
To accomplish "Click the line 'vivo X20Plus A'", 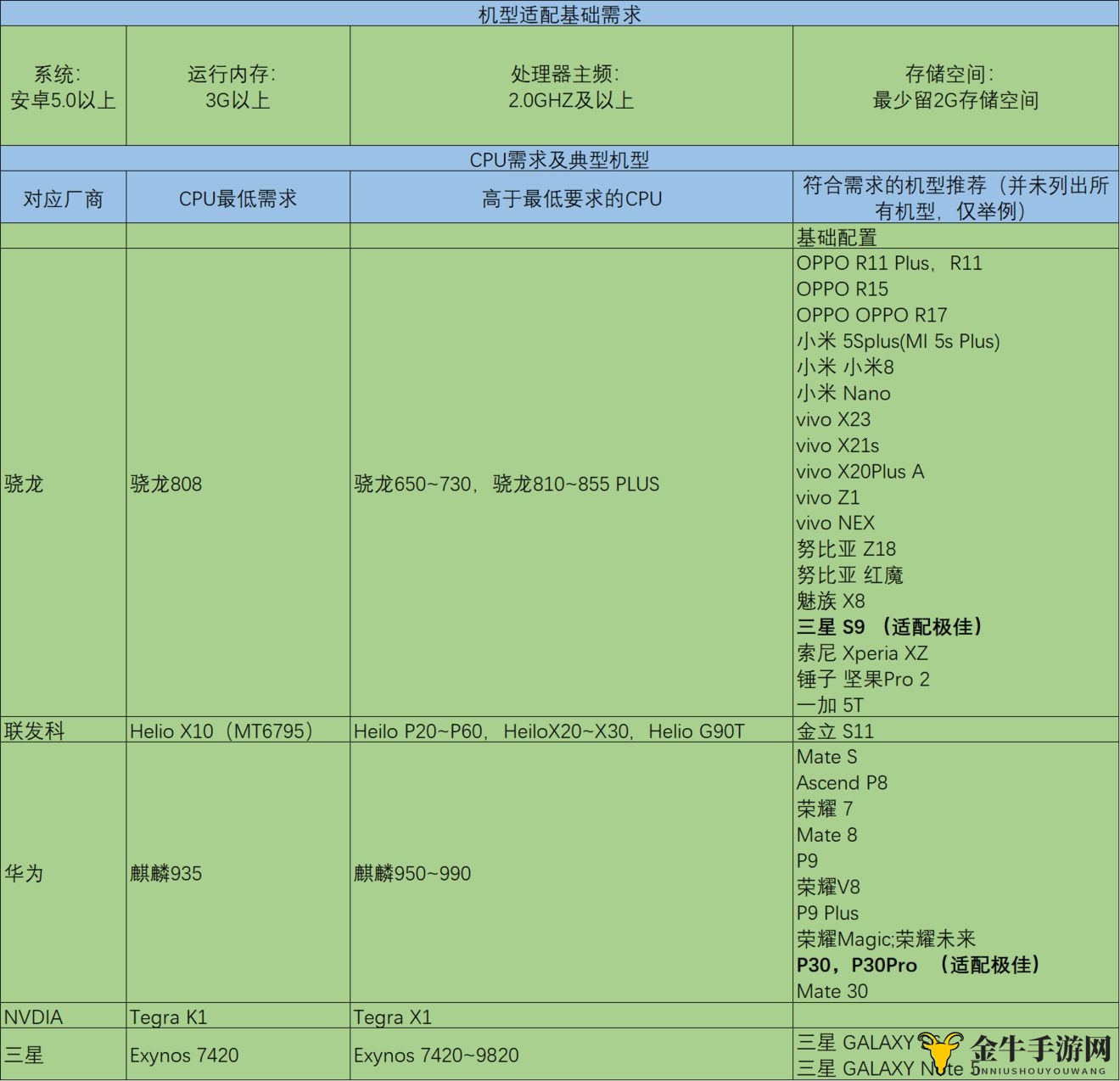I will click(860, 471).
